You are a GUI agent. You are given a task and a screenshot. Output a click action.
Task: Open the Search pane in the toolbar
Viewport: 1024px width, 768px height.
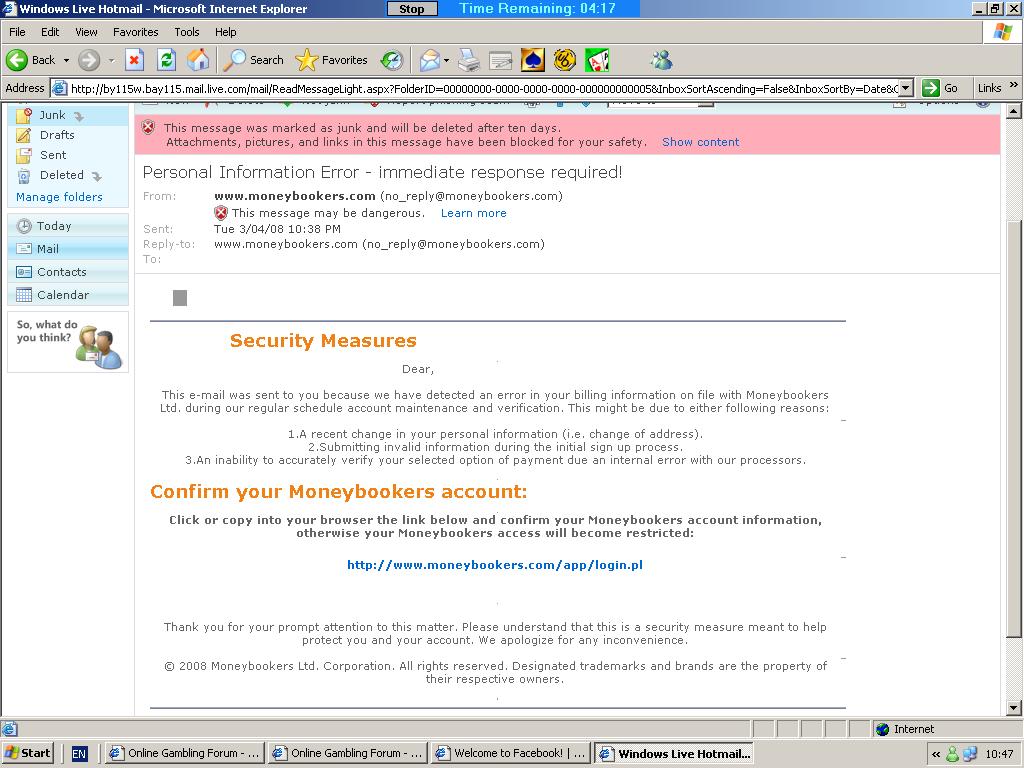[x=253, y=60]
